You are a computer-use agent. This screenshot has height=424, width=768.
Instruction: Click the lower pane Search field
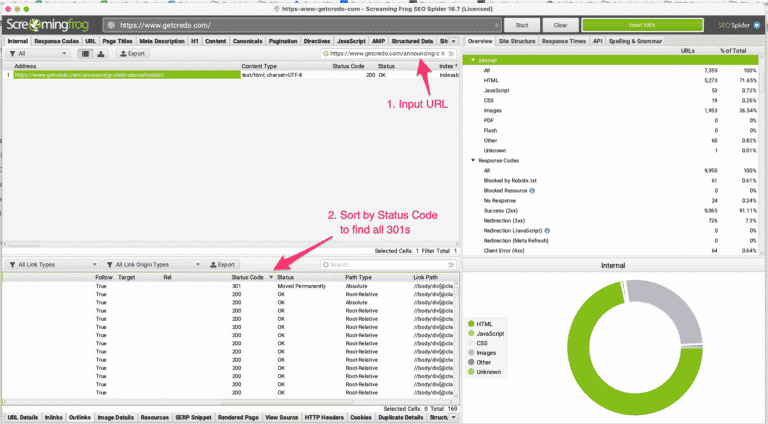(387, 264)
